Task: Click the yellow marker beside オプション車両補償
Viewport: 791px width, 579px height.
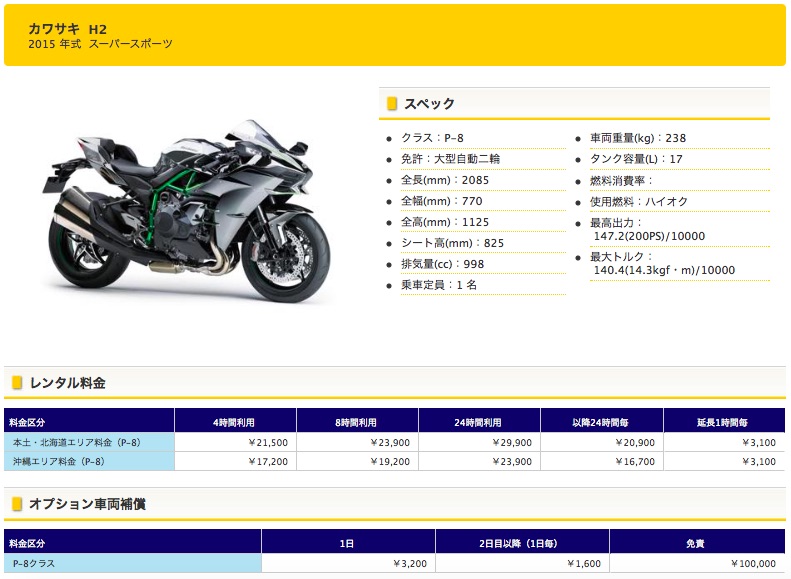Action: tap(17, 504)
